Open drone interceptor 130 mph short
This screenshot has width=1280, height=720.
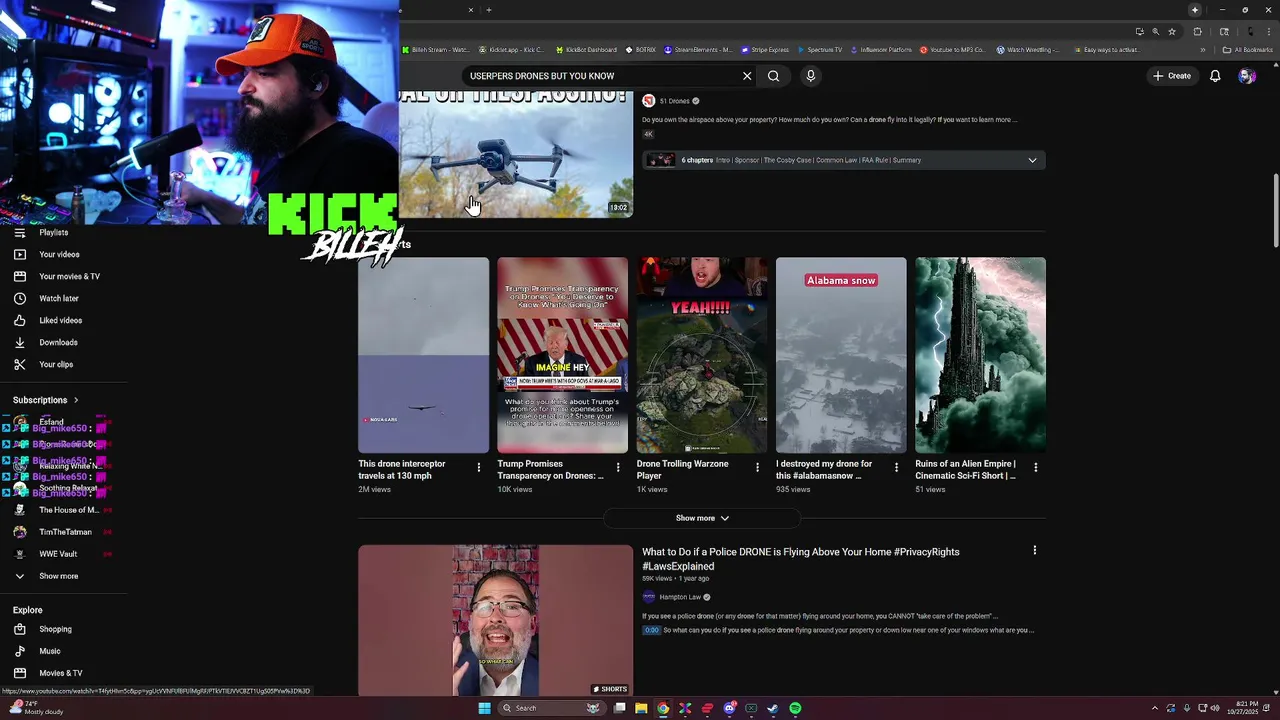point(423,355)
